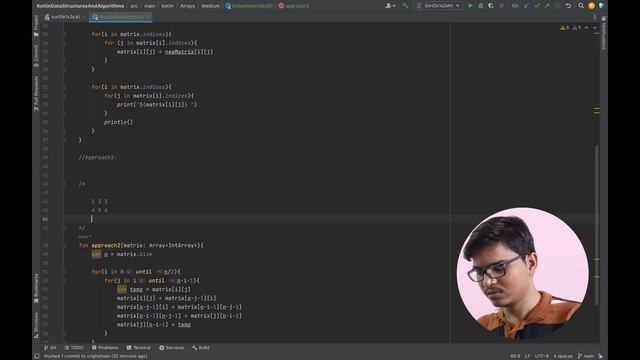Click the kotlin breadcrumb
This screenshot has height=360, width=640.
(167, 6)
